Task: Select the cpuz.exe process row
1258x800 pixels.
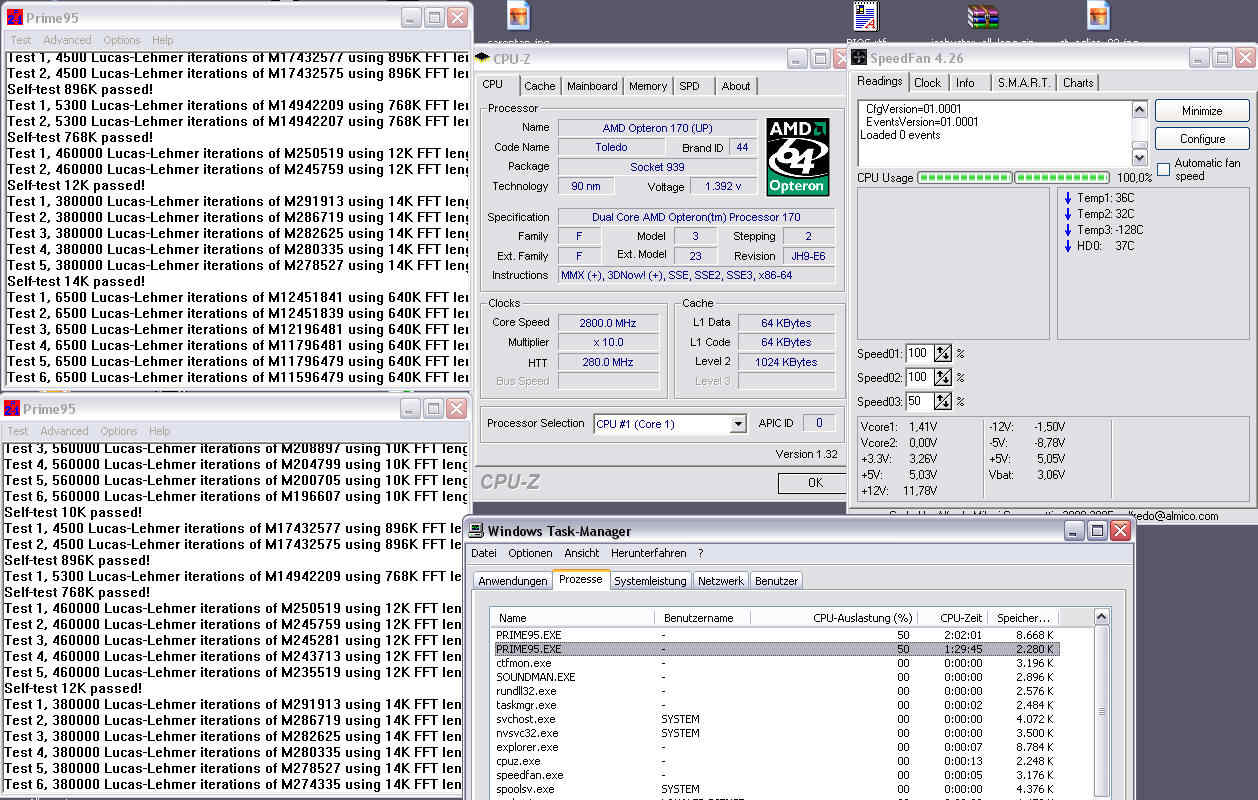Action: point(776,761)
